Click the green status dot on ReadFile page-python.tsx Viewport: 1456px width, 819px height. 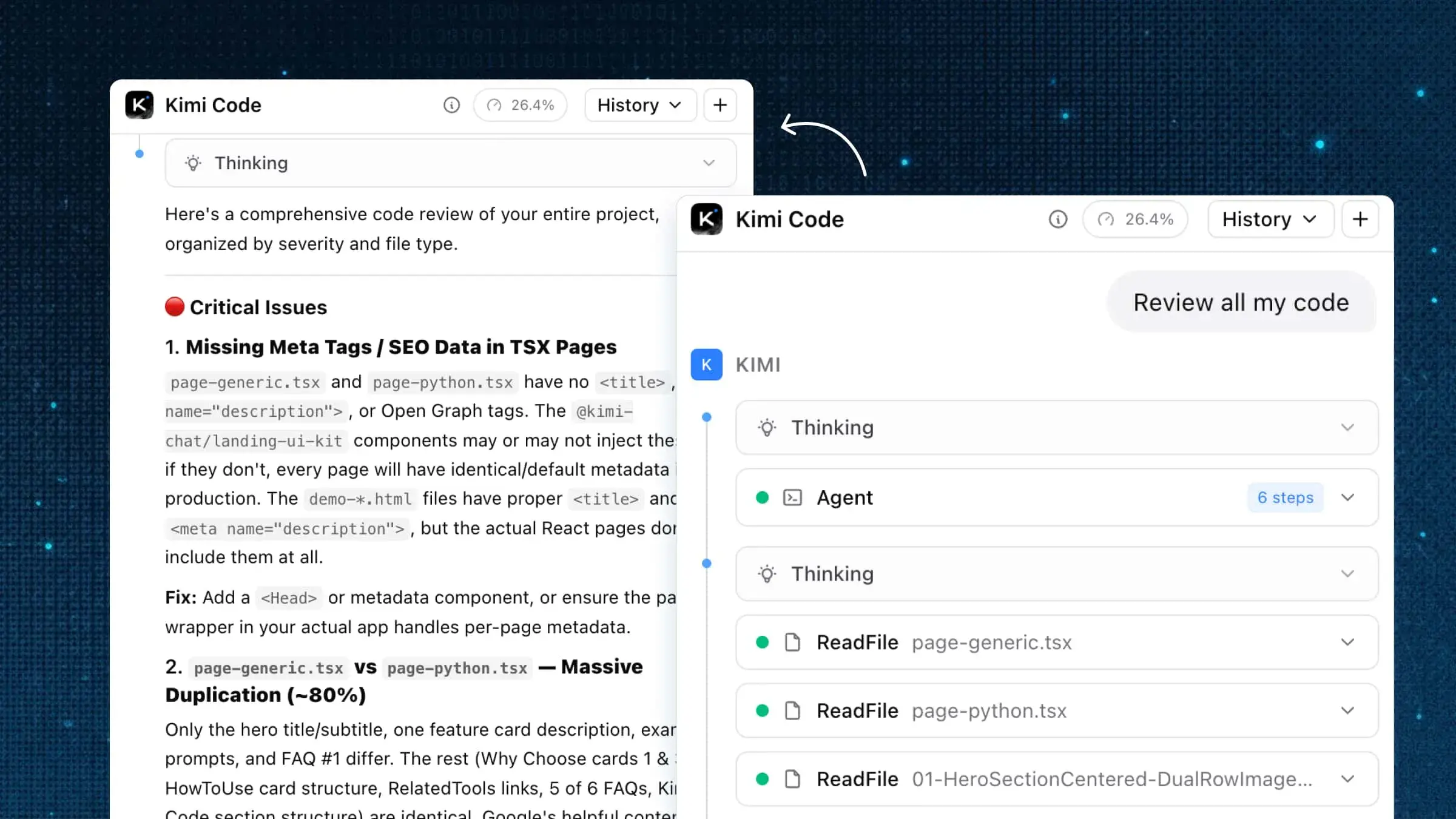point(763,710)
